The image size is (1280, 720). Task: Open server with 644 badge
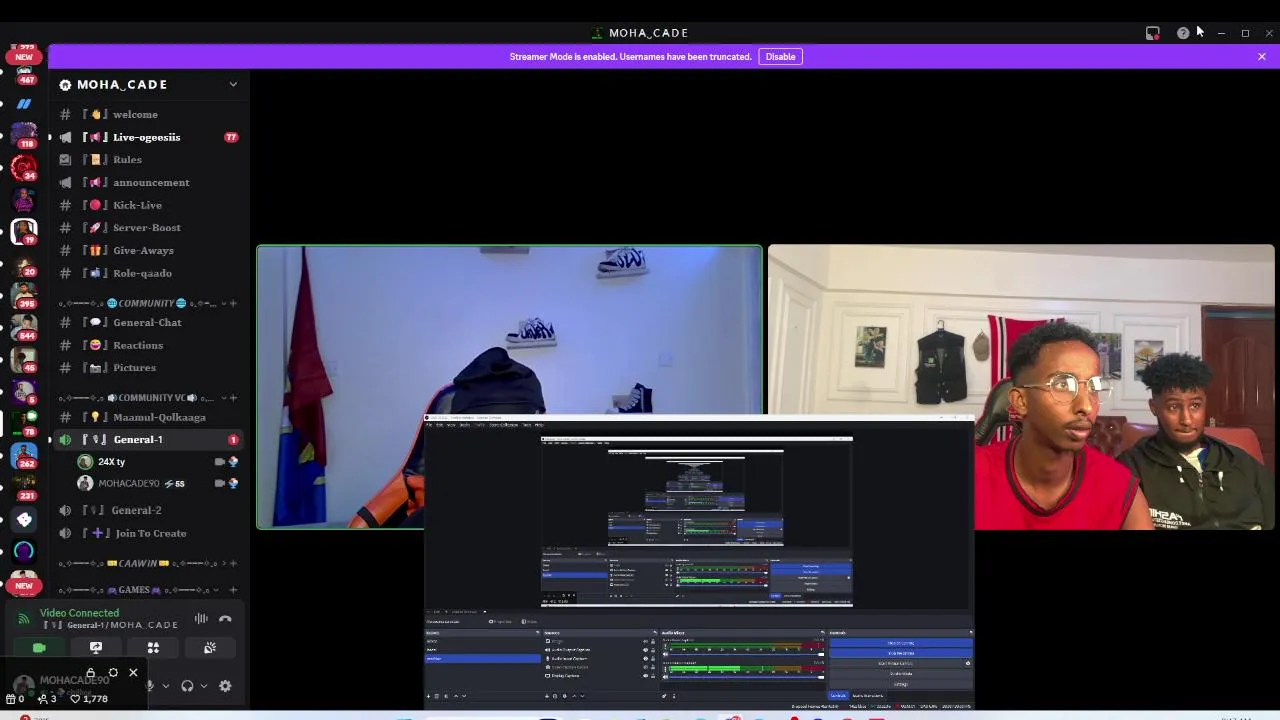[x=24, y=327]
